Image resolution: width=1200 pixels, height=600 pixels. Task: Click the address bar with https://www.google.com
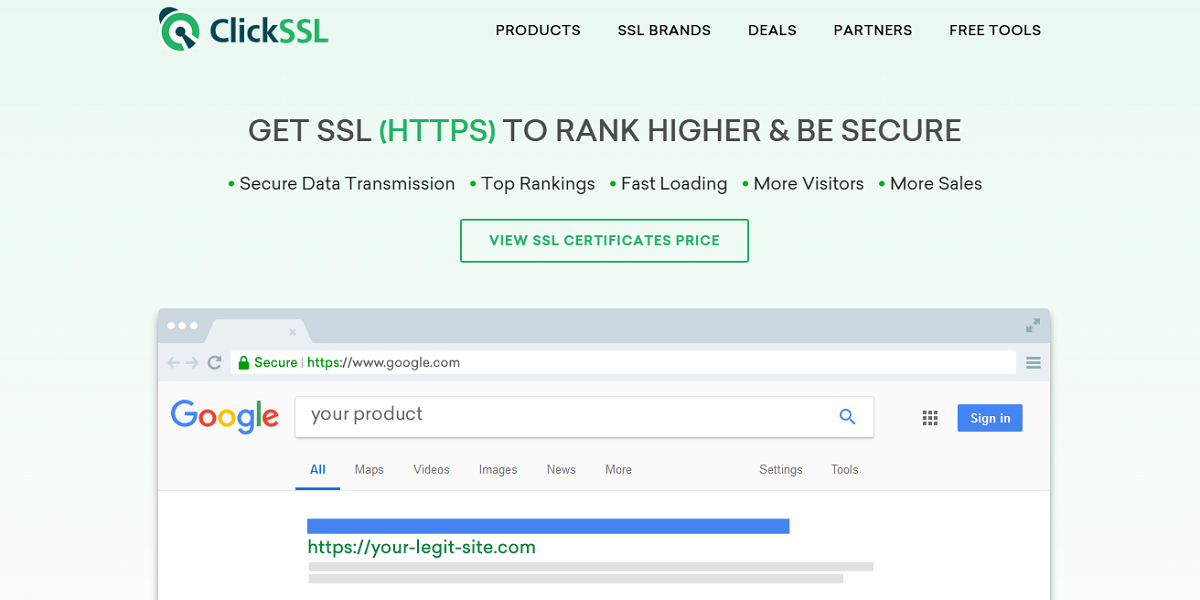pos(623,362)
